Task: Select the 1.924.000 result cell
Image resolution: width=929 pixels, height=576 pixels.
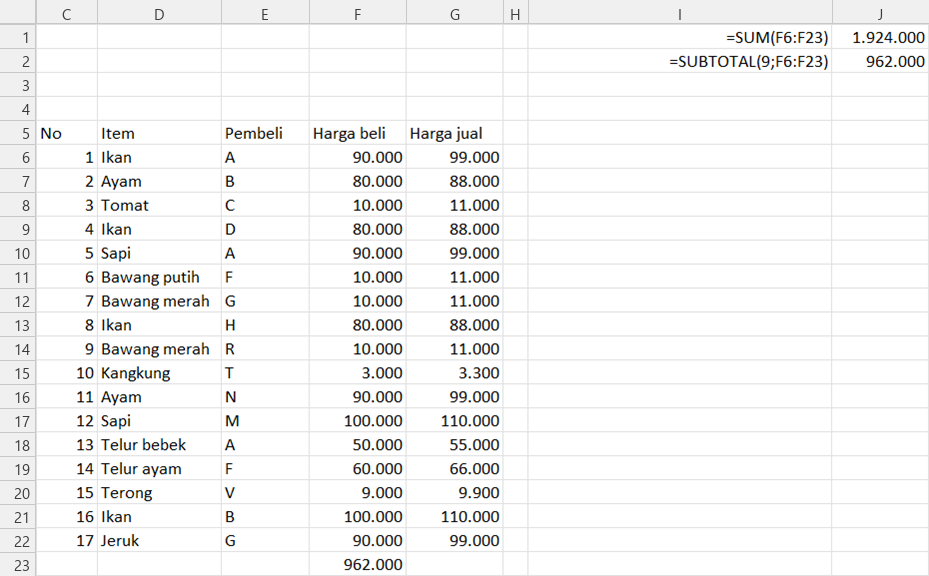Action: 880,37
